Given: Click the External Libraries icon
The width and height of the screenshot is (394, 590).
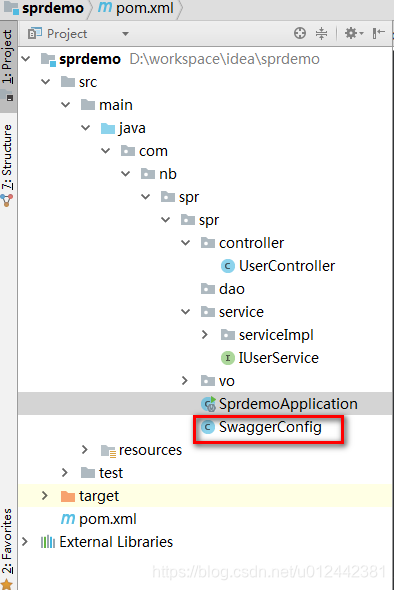Looking at the screenshot, I should click(x=48, y=542).
